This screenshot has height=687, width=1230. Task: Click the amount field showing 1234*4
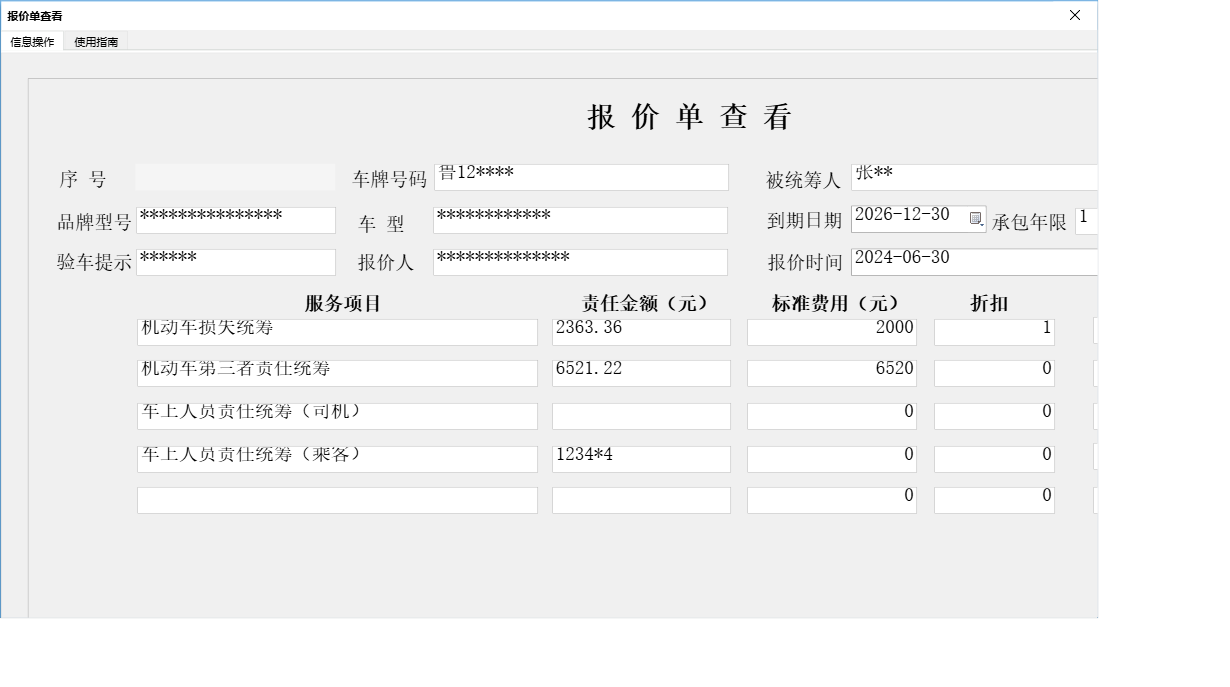click(x=641, y=458)
